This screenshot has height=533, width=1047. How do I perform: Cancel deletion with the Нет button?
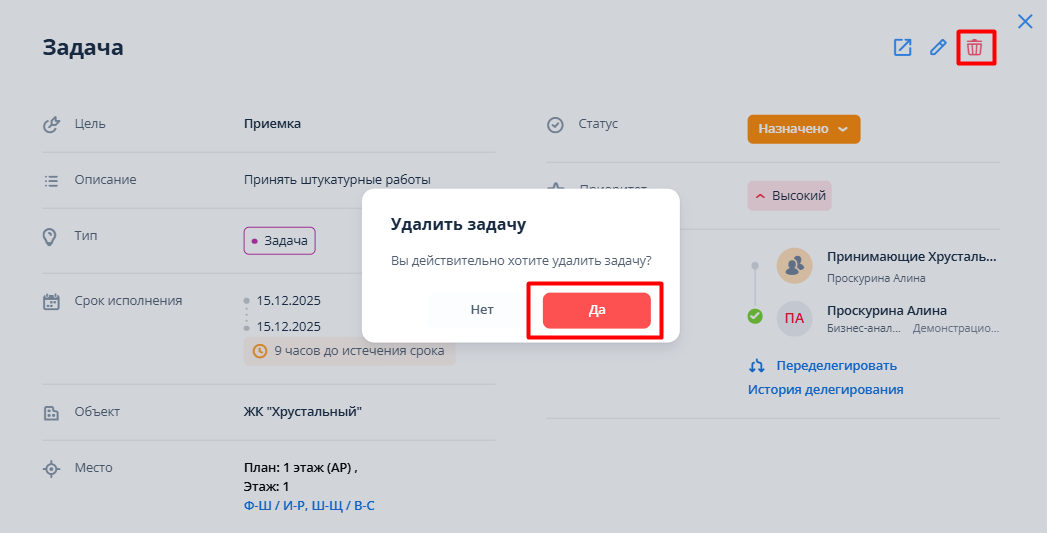point(482,310)
